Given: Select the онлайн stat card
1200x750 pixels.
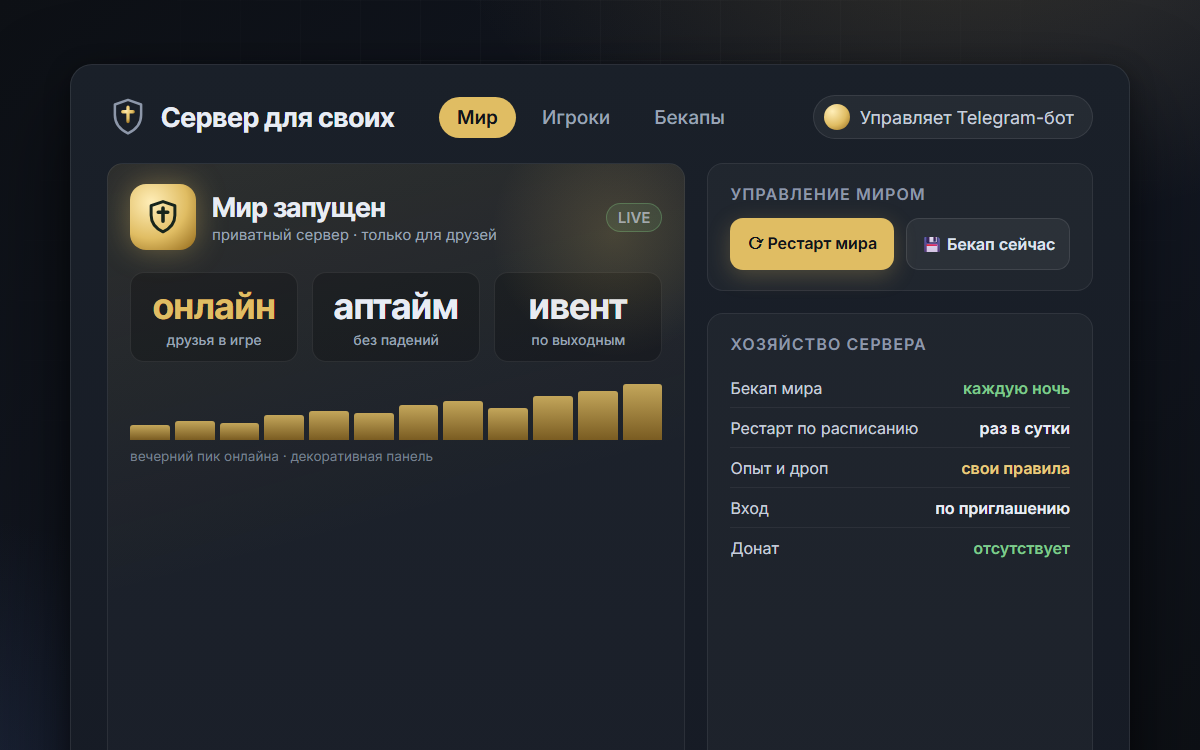Looking at the screenshot, I should (x=214, y=317).
